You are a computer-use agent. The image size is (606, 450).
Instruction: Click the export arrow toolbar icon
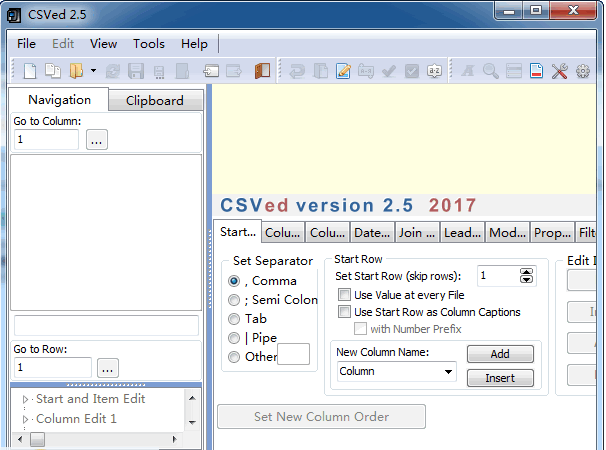point(234,71)
